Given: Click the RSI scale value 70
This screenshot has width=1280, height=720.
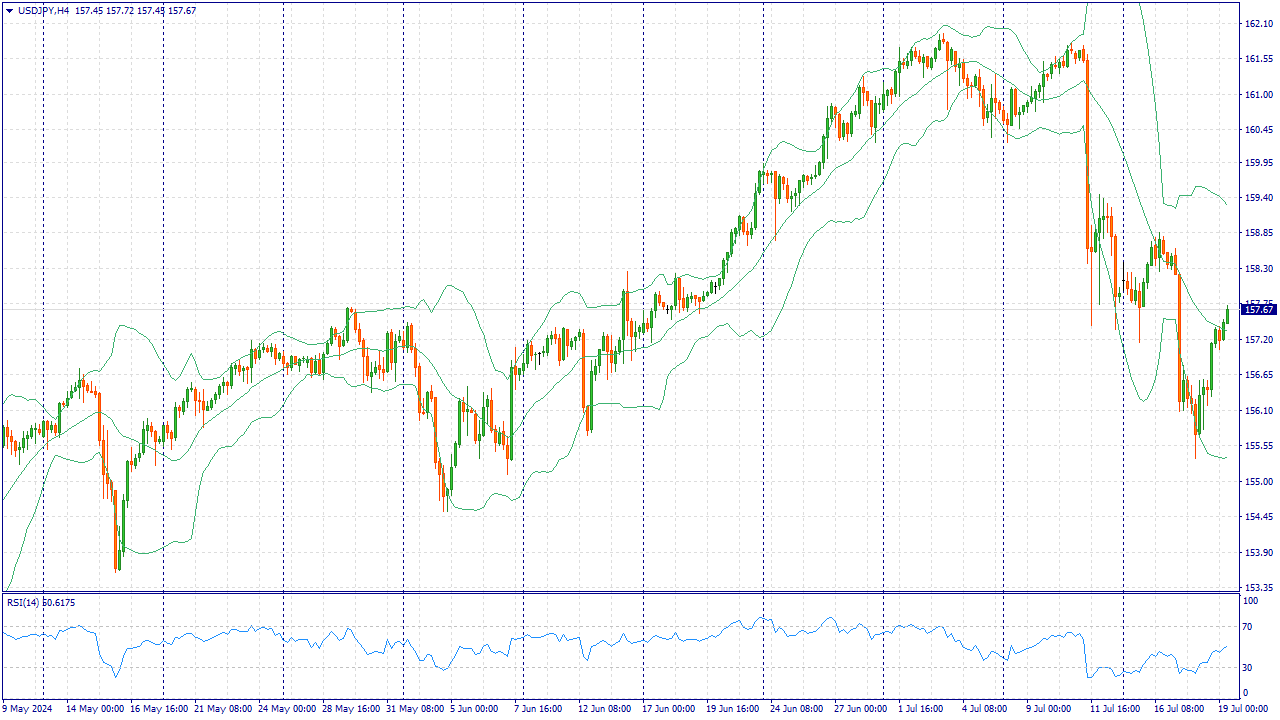Looking at the screenshot, I should click(1248, 627).
